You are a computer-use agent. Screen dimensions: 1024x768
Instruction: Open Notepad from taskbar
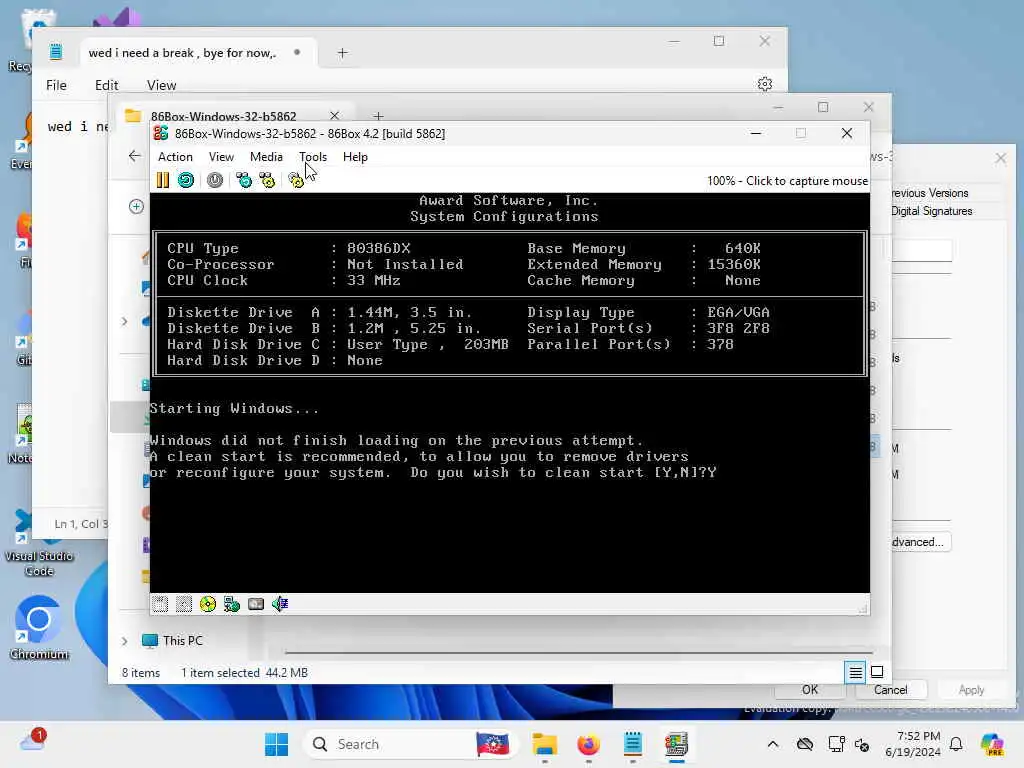(632, 744)
